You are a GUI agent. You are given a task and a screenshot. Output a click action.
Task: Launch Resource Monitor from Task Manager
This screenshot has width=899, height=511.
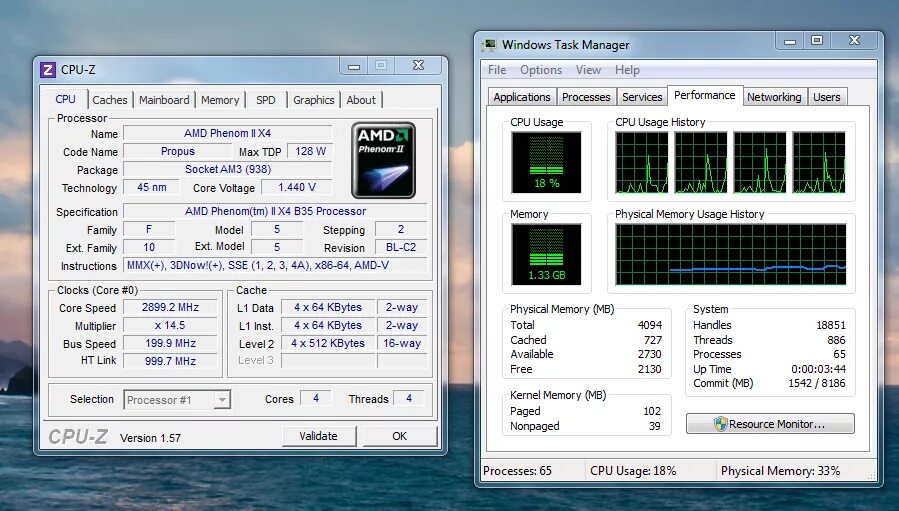(770, 424)
